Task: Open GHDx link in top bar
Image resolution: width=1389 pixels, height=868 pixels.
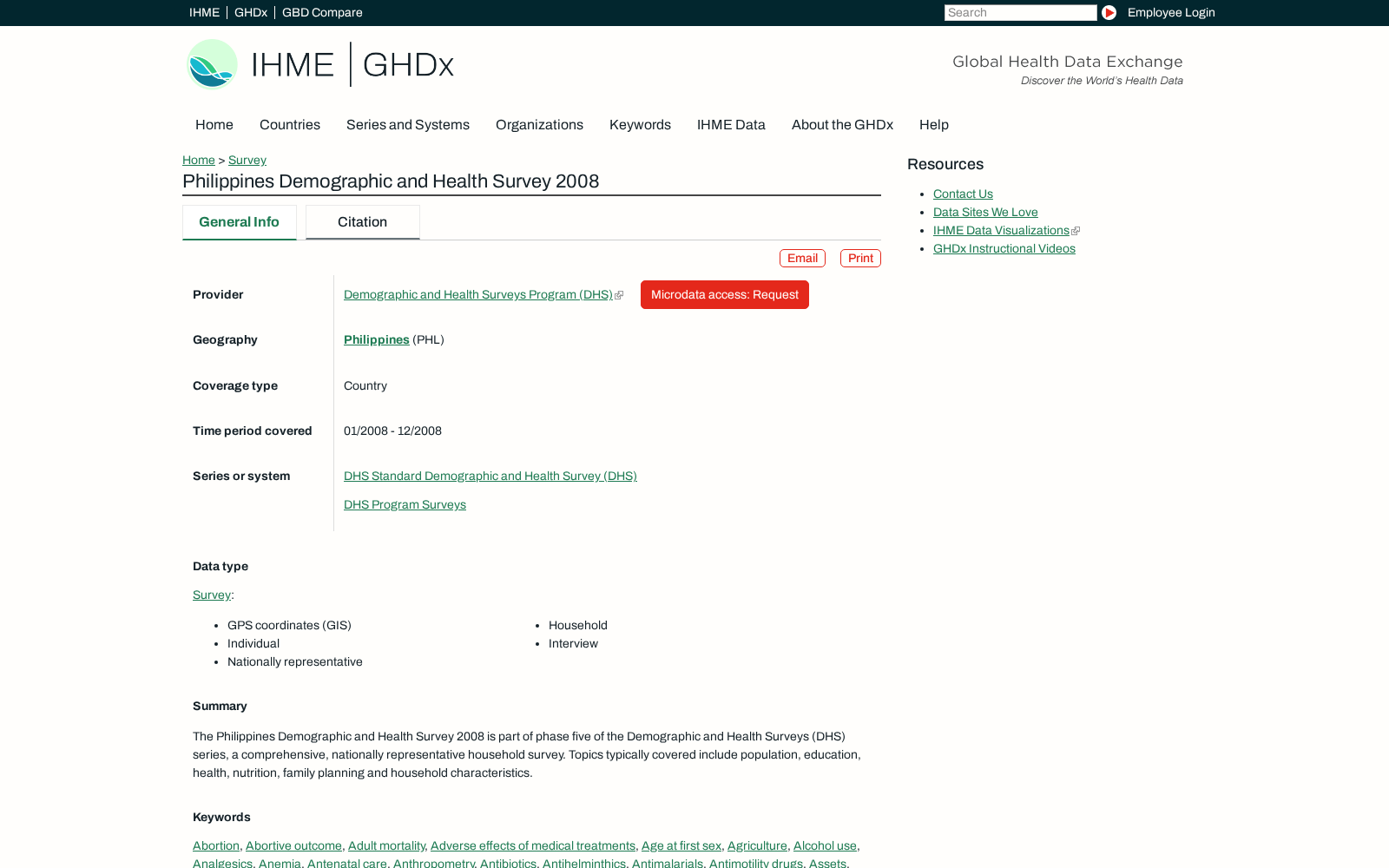Action: 251,12
